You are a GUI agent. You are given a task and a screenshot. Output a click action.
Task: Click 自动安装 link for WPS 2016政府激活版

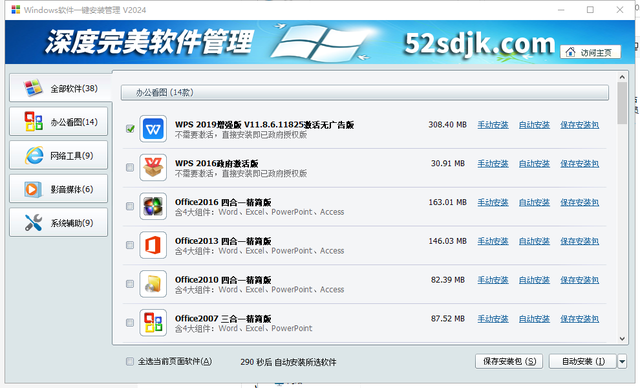point(534,164)
